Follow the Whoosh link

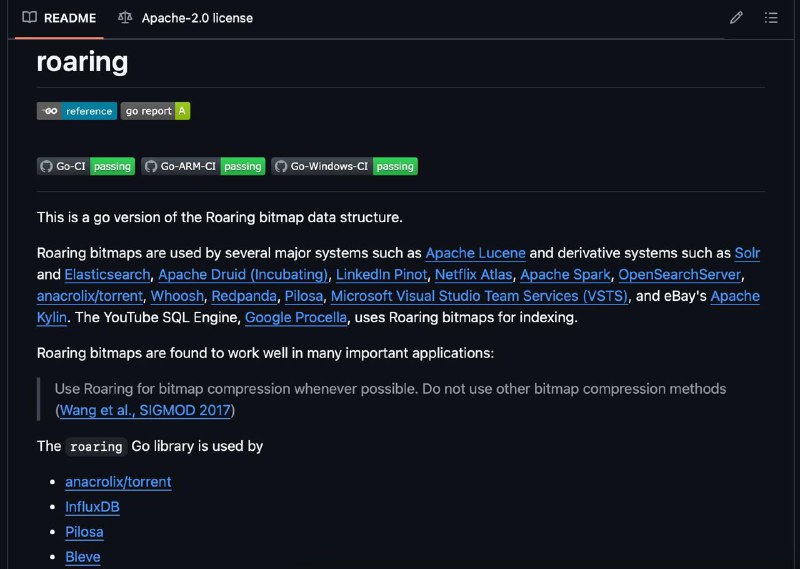pos(177,296)
